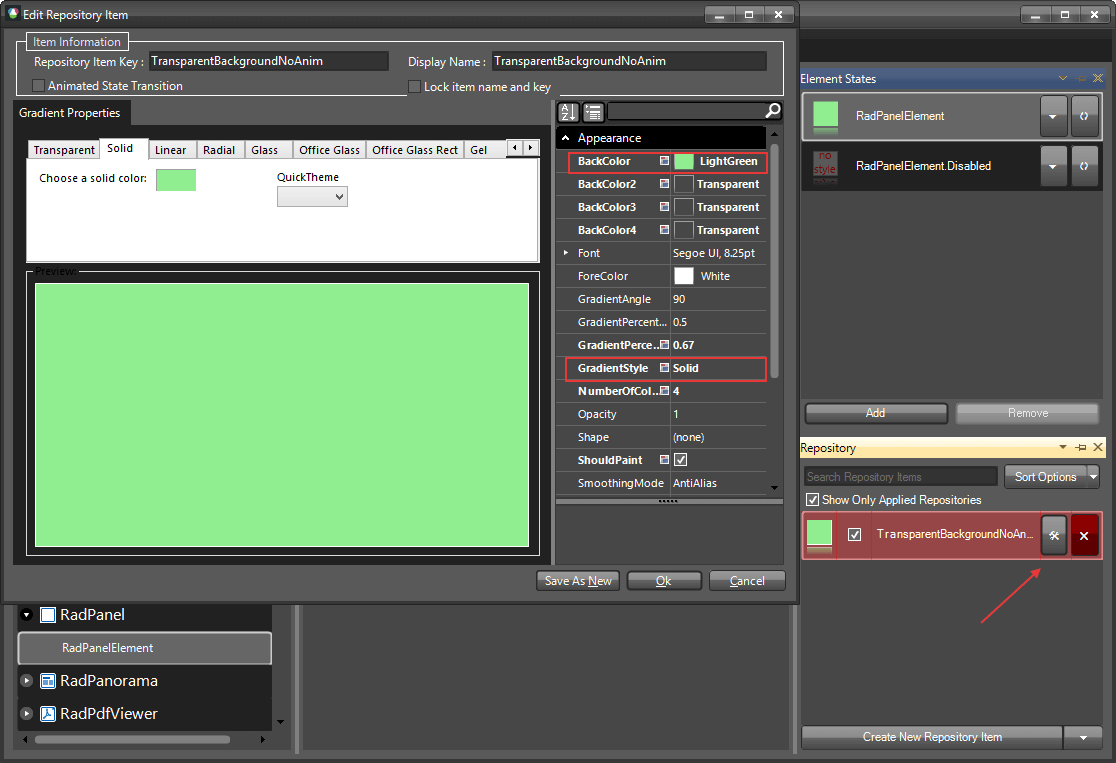This screenshot has width=1116, height=763.
Task: Uncheck Show Only Applied Repositories
Action: click(x=813, y=499)
